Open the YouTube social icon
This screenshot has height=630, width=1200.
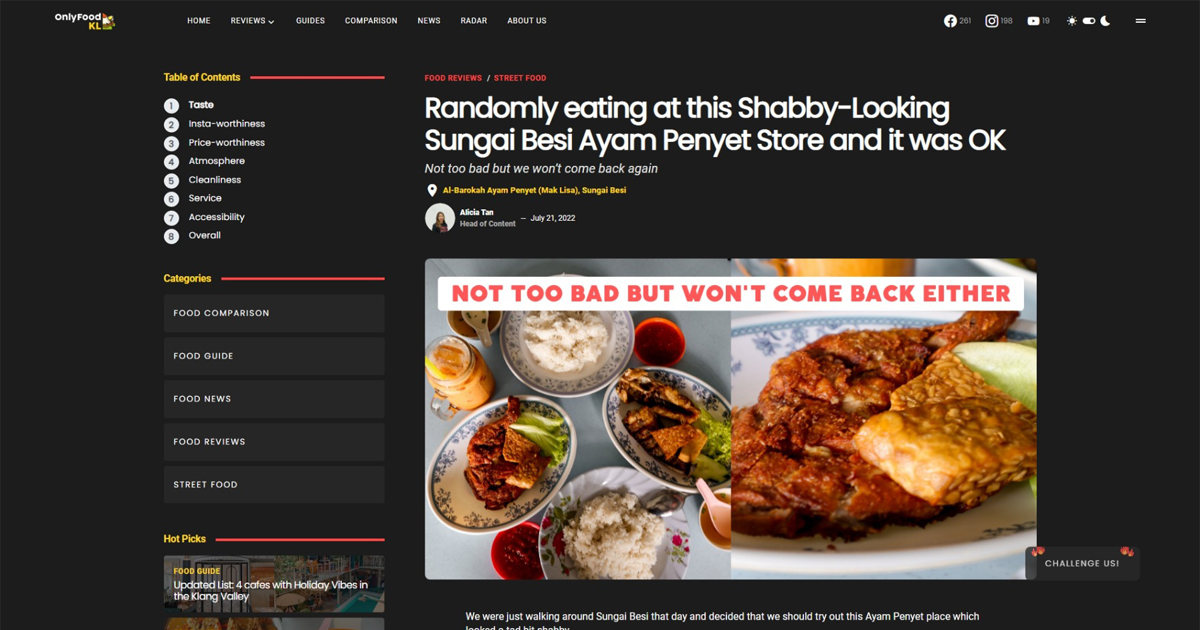click(1033, 21)
